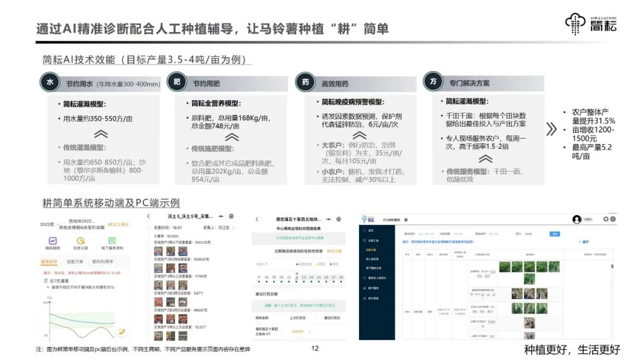Select the underlined orange first tab in mobile app
The image size is (640, 360).
[x=49, y=262]
